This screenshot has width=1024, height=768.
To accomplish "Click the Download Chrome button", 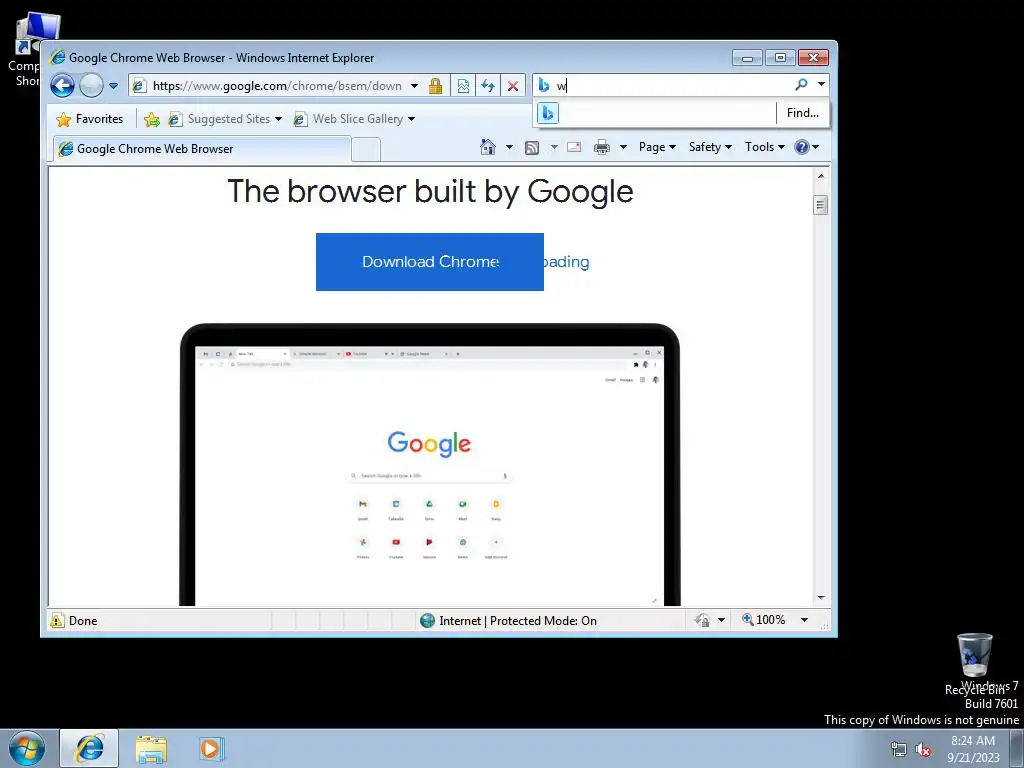I will coord(430,262).
